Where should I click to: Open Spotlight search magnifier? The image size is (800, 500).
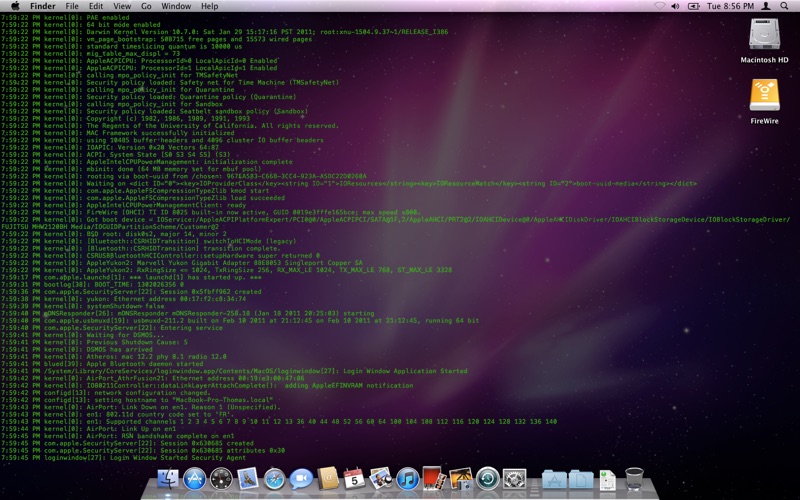784,6
